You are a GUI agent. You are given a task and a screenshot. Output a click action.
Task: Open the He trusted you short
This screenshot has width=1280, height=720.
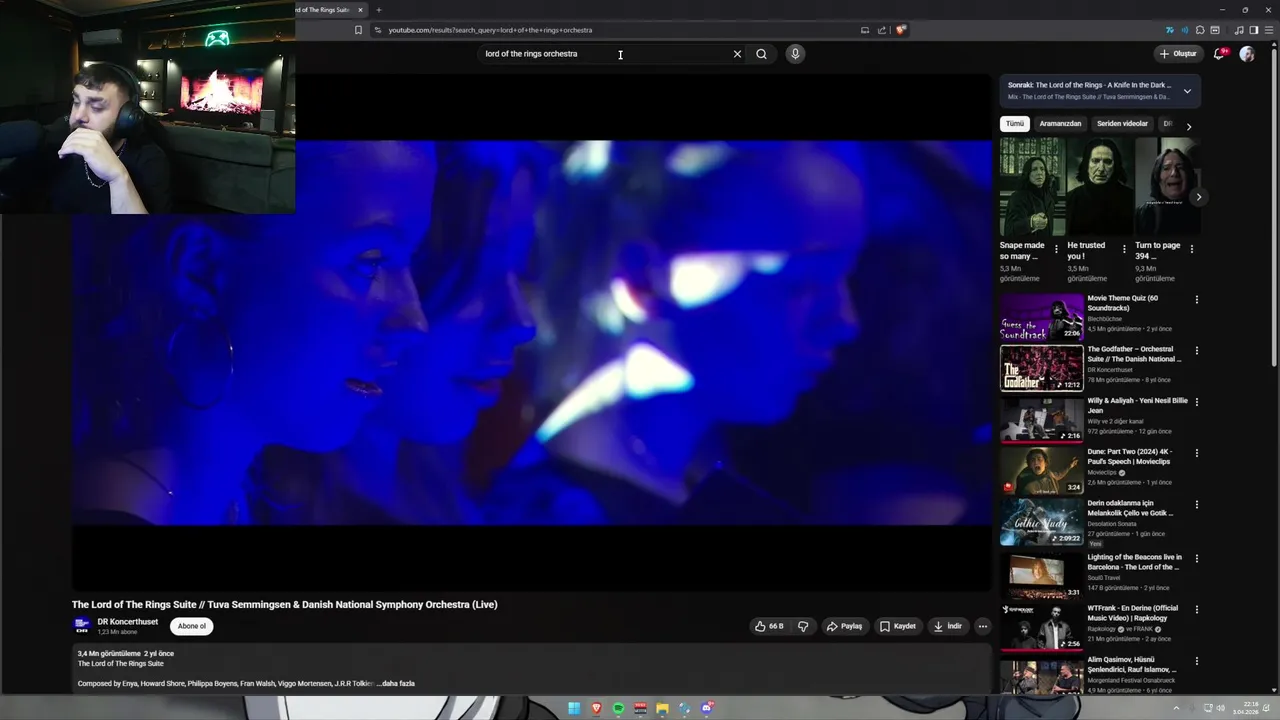(1099, 186)
